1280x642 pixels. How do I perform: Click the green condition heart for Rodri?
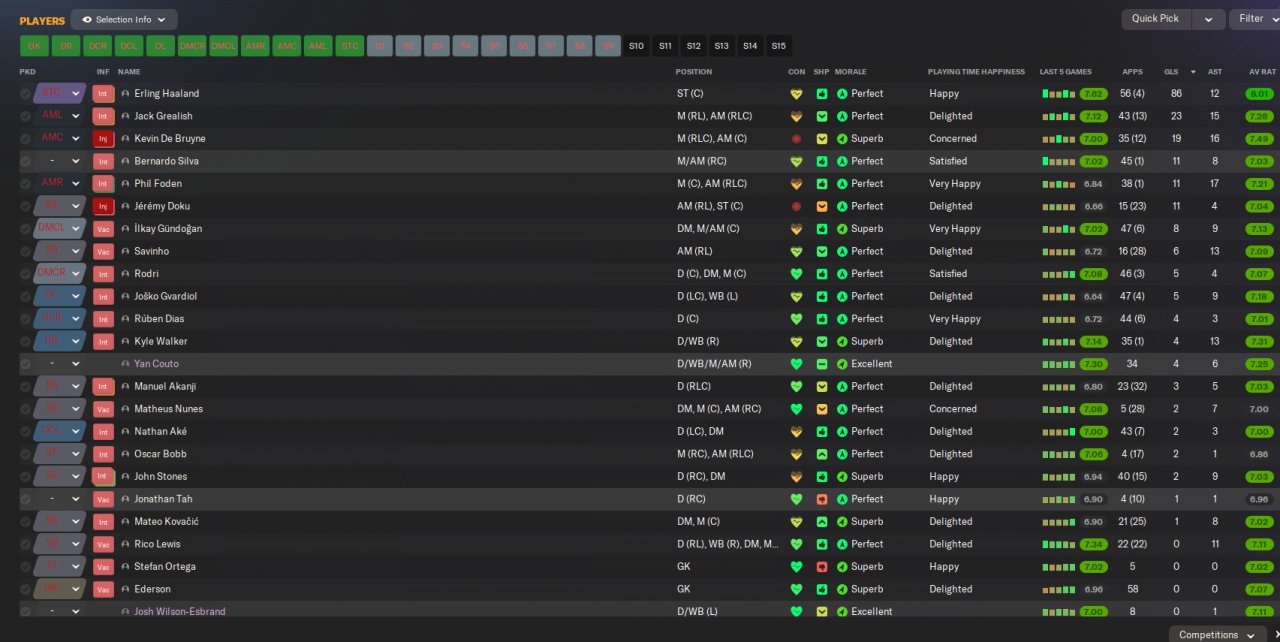[796, 274]
